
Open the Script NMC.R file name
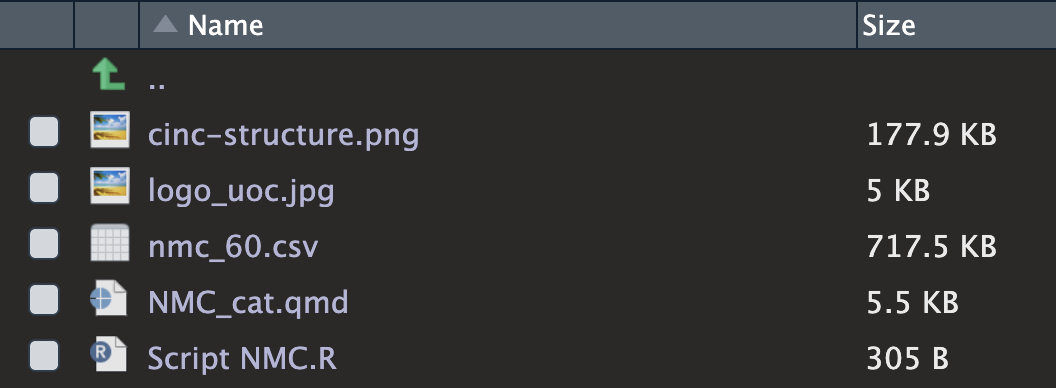click(x=242, y=359)
